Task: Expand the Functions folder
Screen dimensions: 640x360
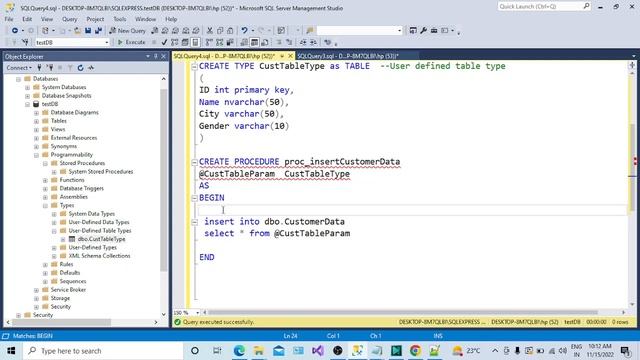Action: coord(45,180)
